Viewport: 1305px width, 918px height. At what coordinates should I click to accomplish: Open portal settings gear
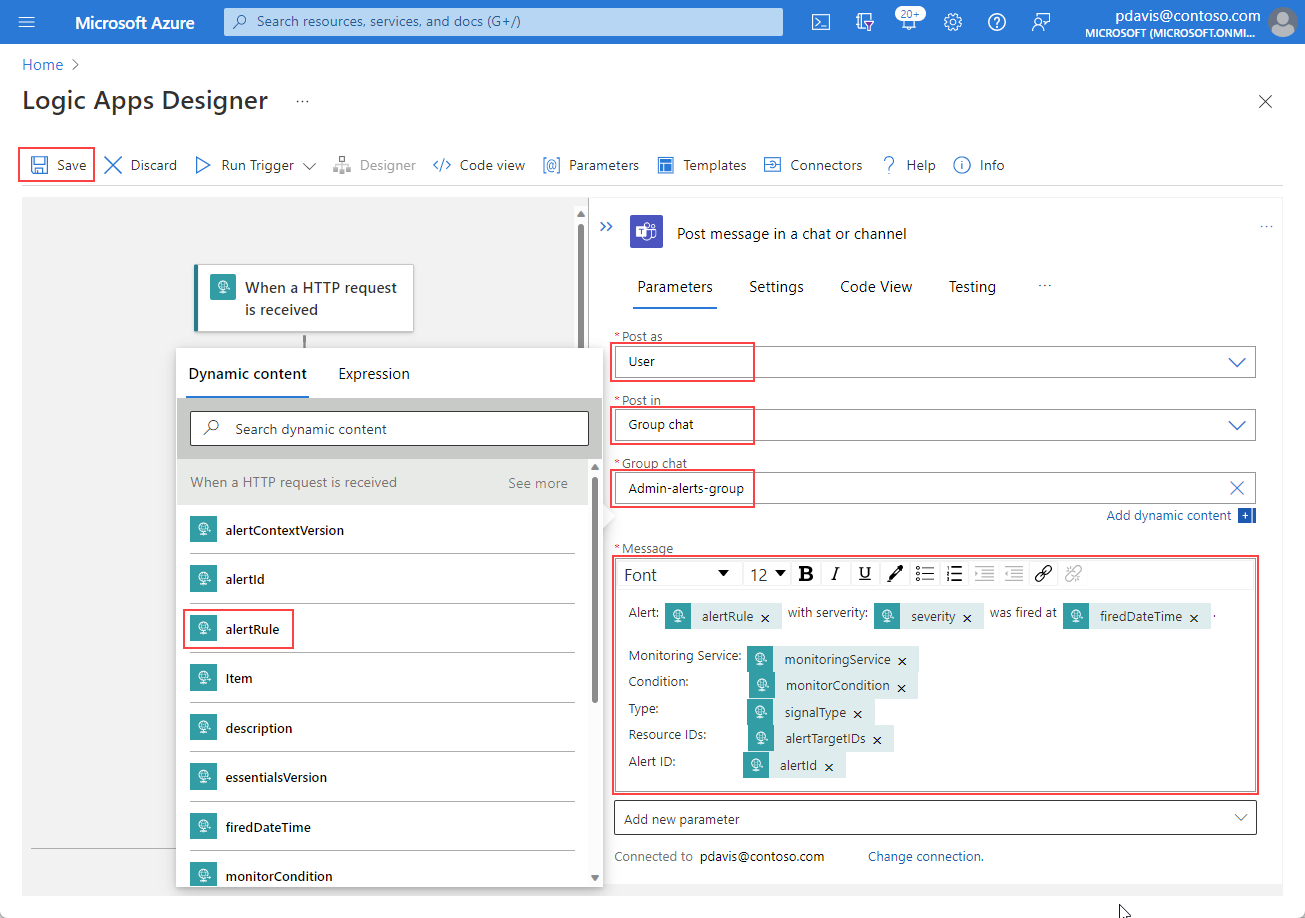click(953, 22)
